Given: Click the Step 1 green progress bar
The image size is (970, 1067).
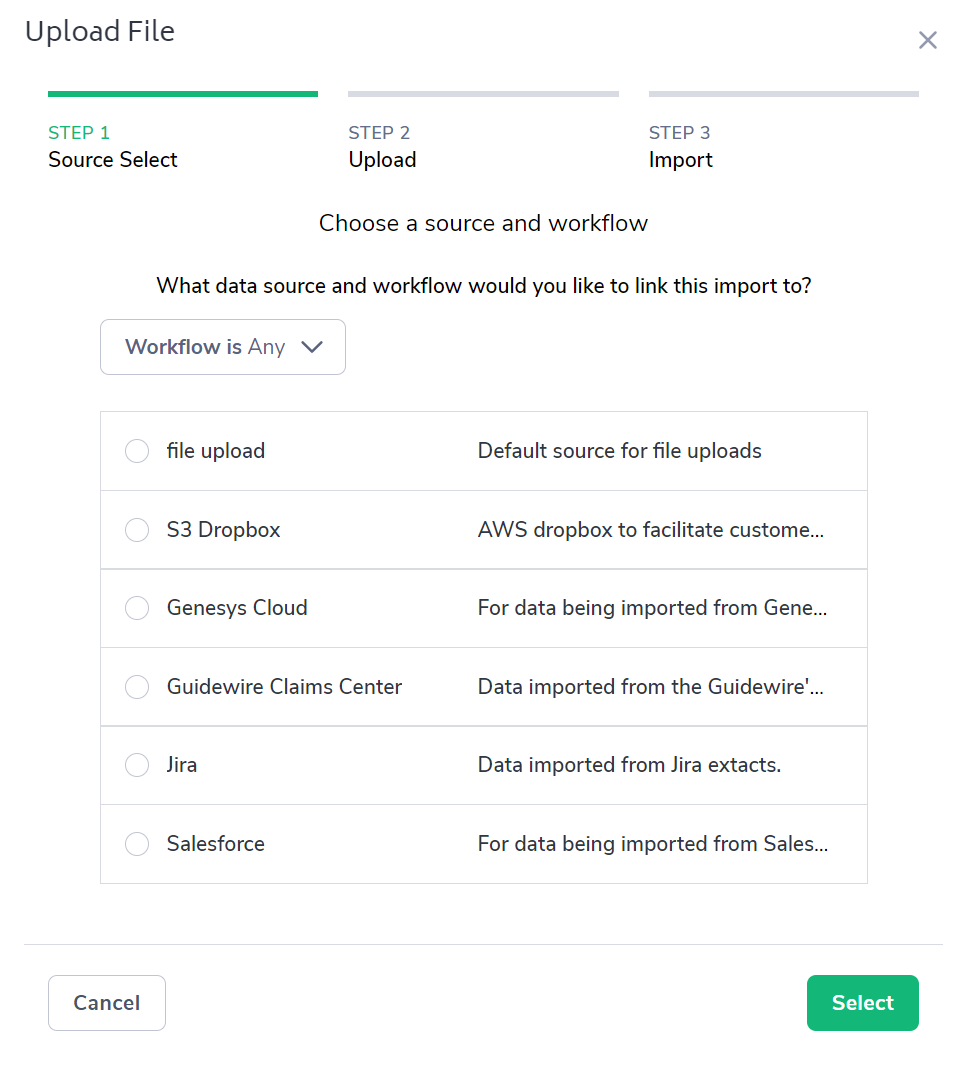Looking at the screenshot, I should coord(183,94).
